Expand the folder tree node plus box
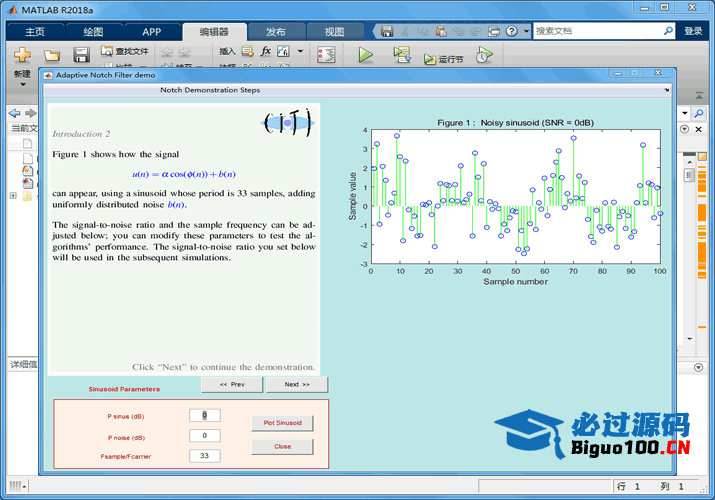The width and height of the screenshot is (715, 500). [13, 196]
